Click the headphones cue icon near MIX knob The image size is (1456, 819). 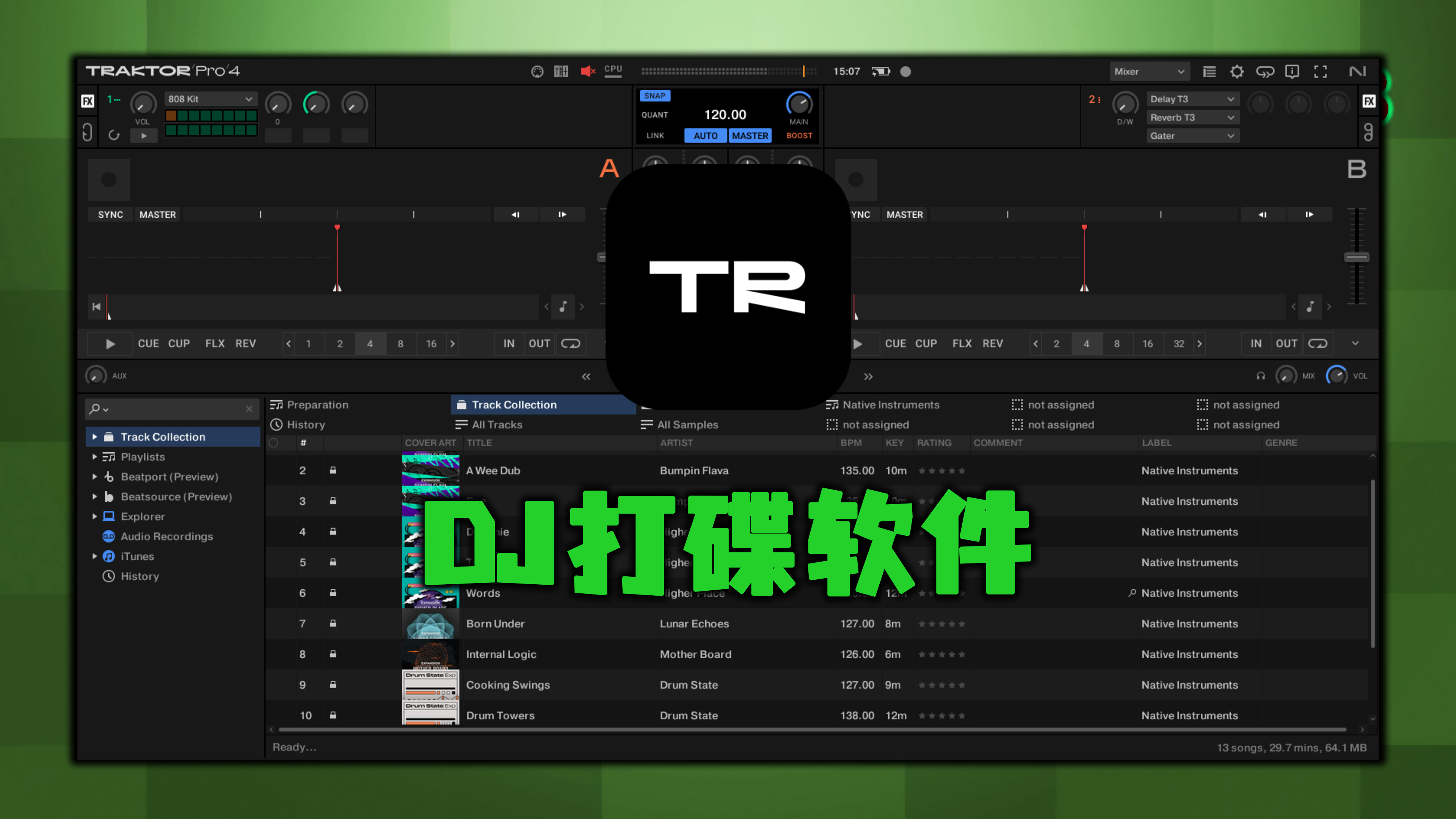click(1260, 376)
